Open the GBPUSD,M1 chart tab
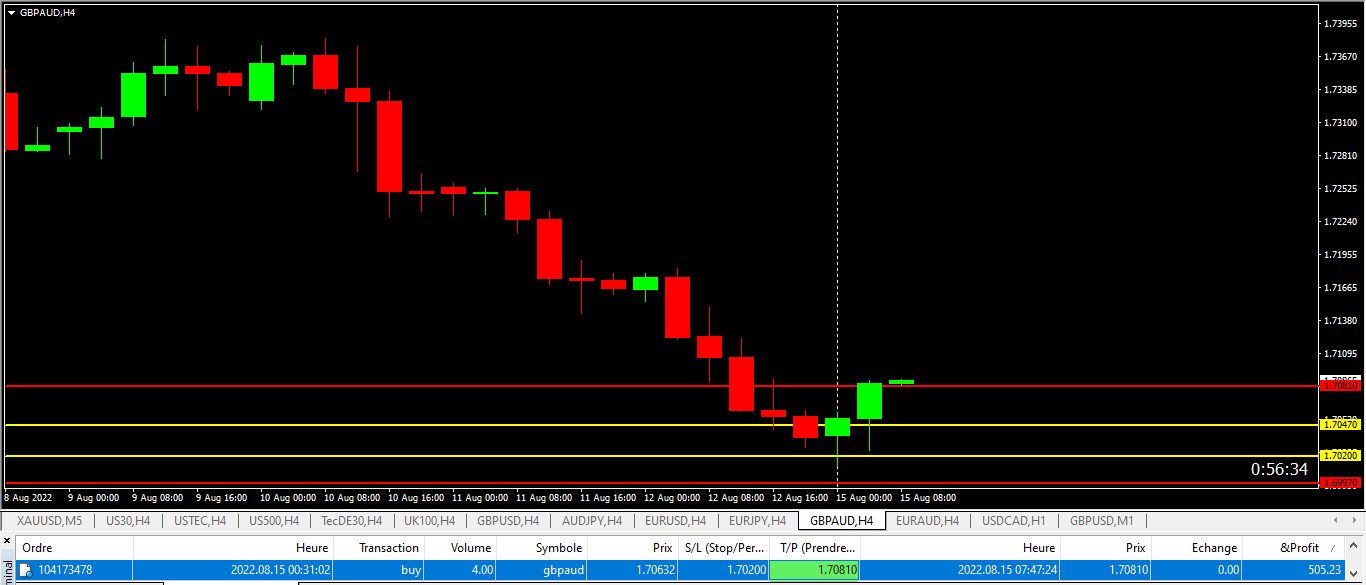The image size is (1366, 585). [1101, 521]
